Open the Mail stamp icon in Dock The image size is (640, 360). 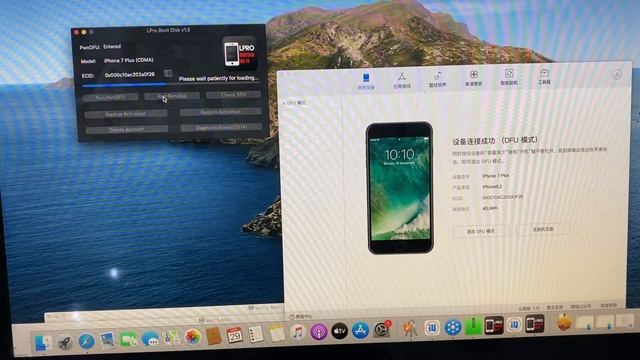click(107, 340)
